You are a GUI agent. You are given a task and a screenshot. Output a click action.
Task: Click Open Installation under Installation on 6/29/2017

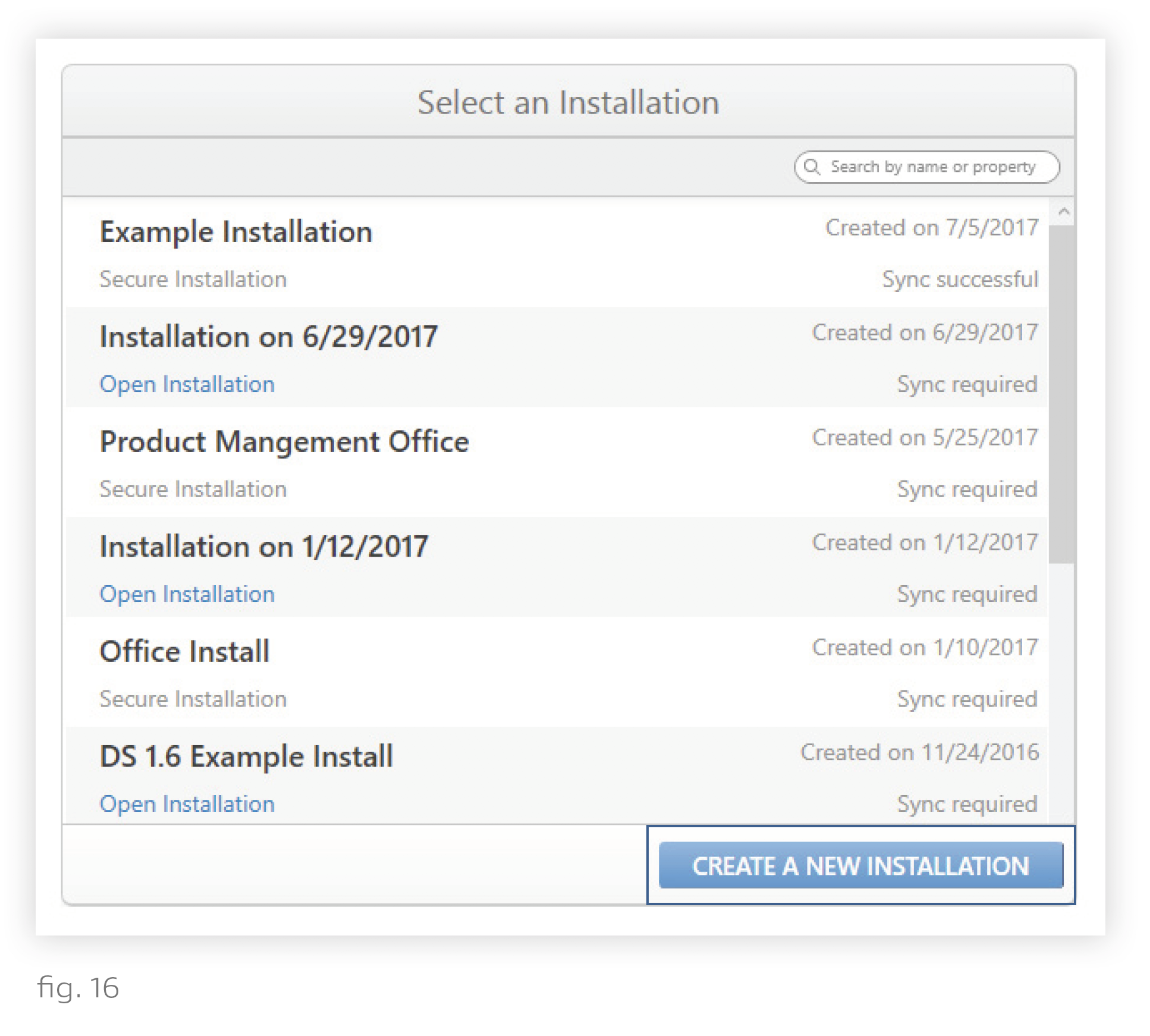point(187,385)
